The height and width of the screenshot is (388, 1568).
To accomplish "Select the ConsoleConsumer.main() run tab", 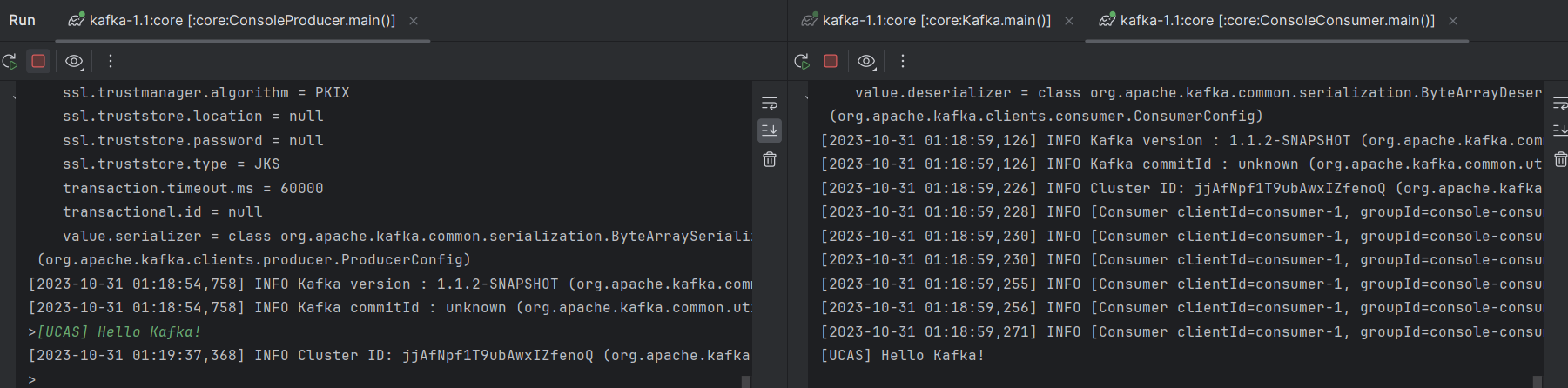I will click(x=1276, y=20).
